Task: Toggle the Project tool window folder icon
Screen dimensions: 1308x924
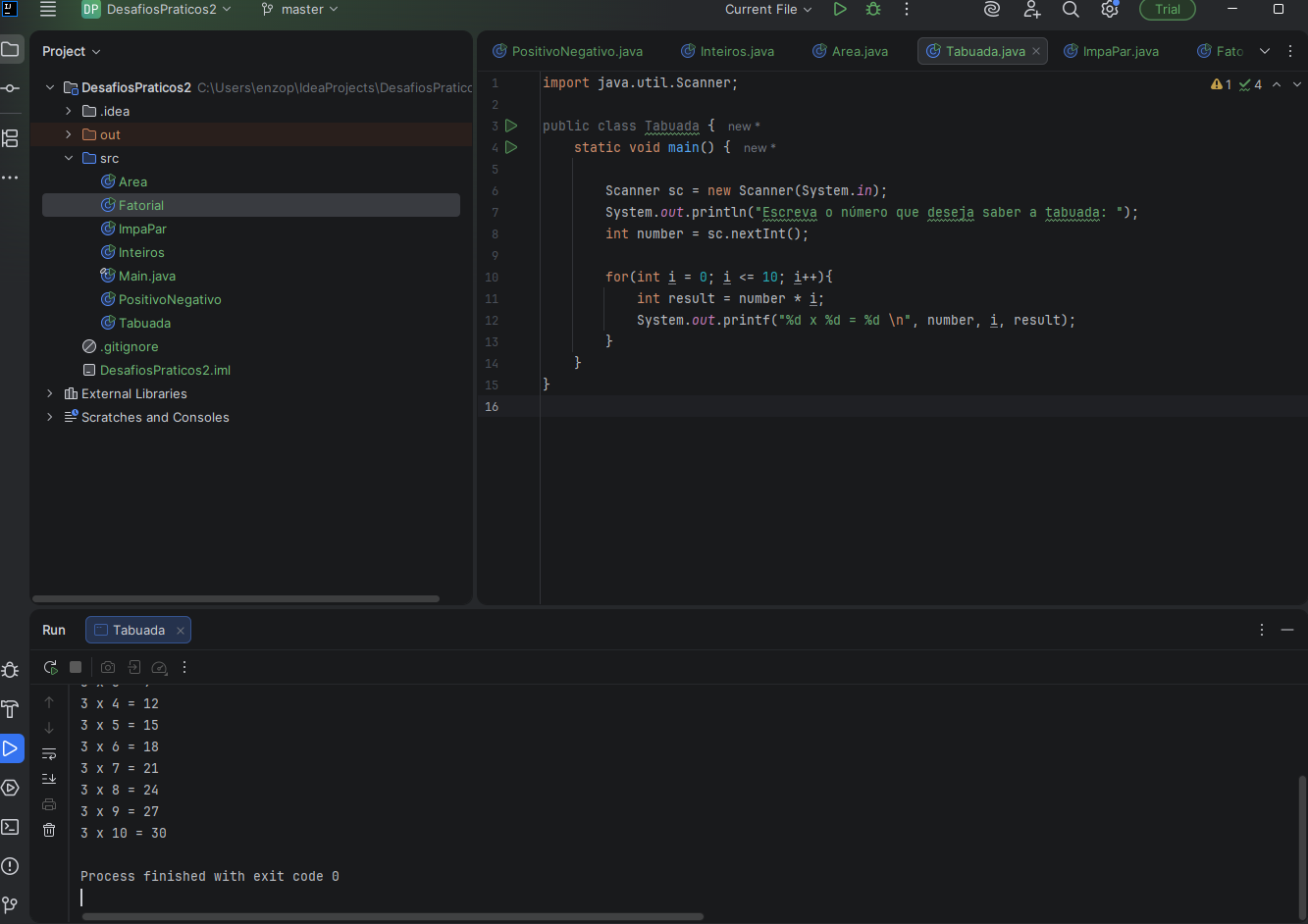Action: 10,50
